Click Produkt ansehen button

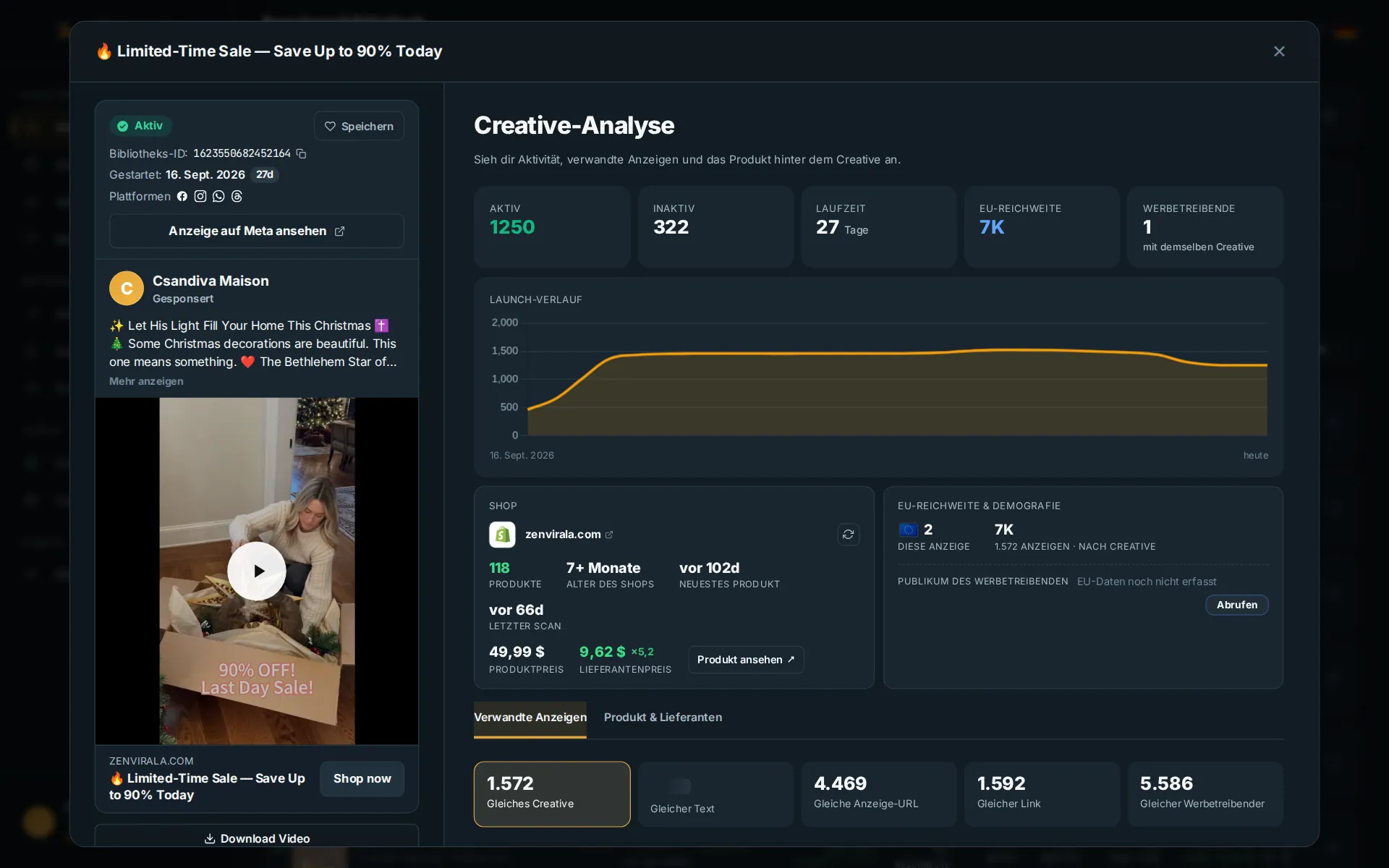pos(746,660)
